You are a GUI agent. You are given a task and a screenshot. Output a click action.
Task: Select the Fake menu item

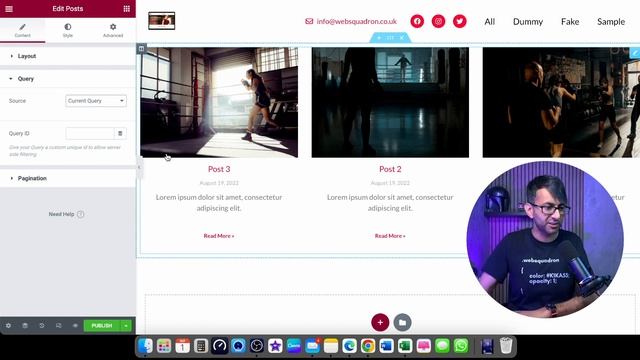tap(570, 22)
